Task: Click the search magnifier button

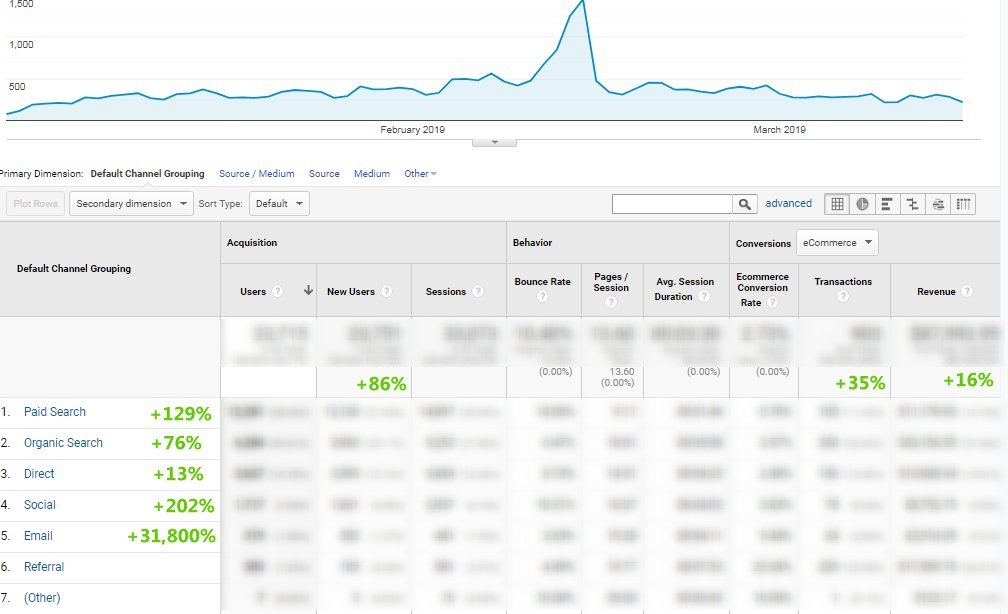Action: 745,204
